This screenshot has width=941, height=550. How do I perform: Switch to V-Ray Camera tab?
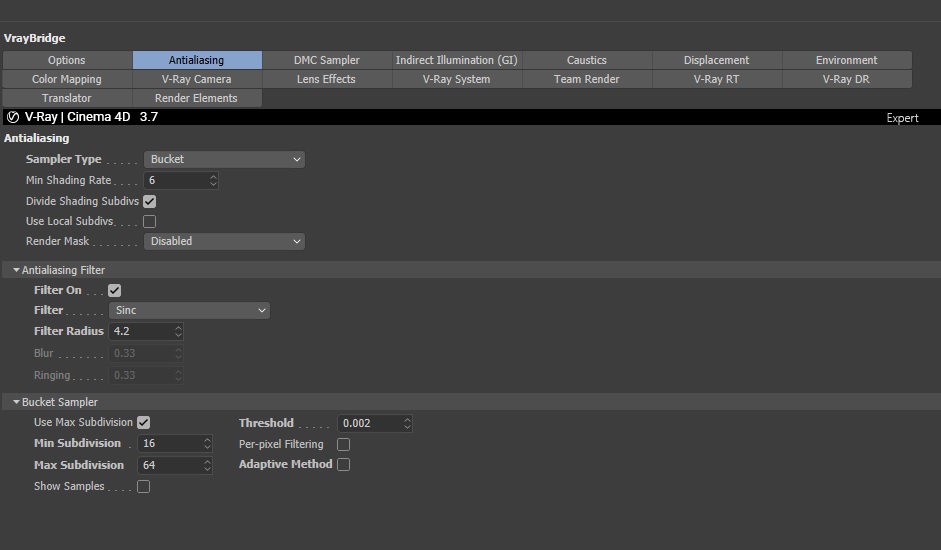coord(196,79)
